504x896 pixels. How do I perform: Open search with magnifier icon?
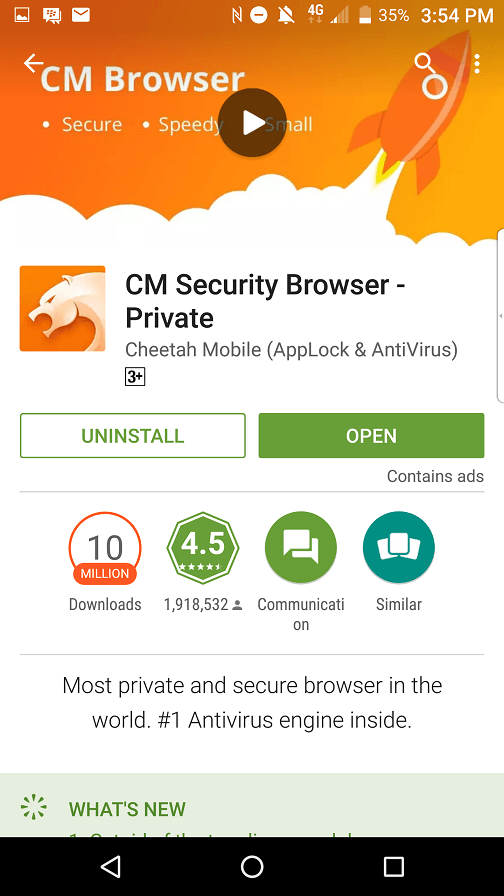(x=425, y=63)
